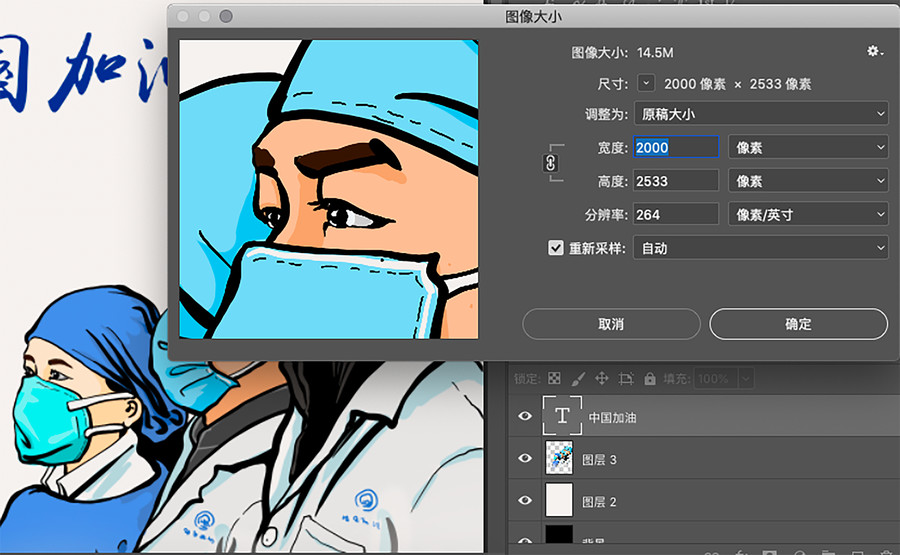Toggle lock image pixels brush icon

[x=578, y=378]
